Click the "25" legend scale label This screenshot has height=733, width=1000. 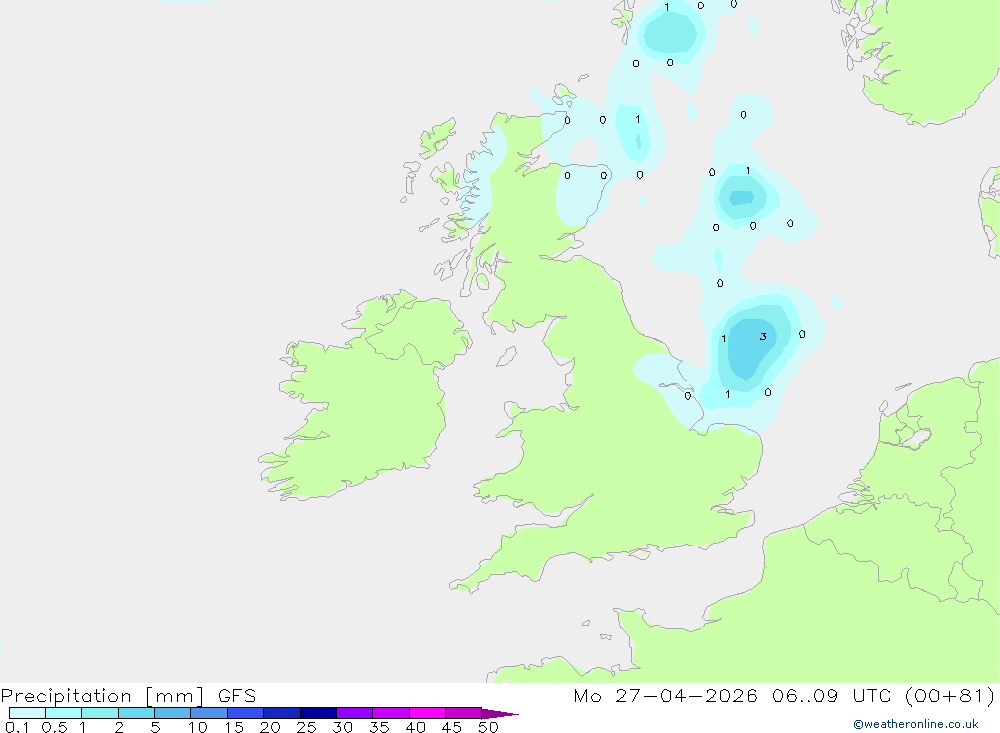pyautogui.click(x=306, y=727)
